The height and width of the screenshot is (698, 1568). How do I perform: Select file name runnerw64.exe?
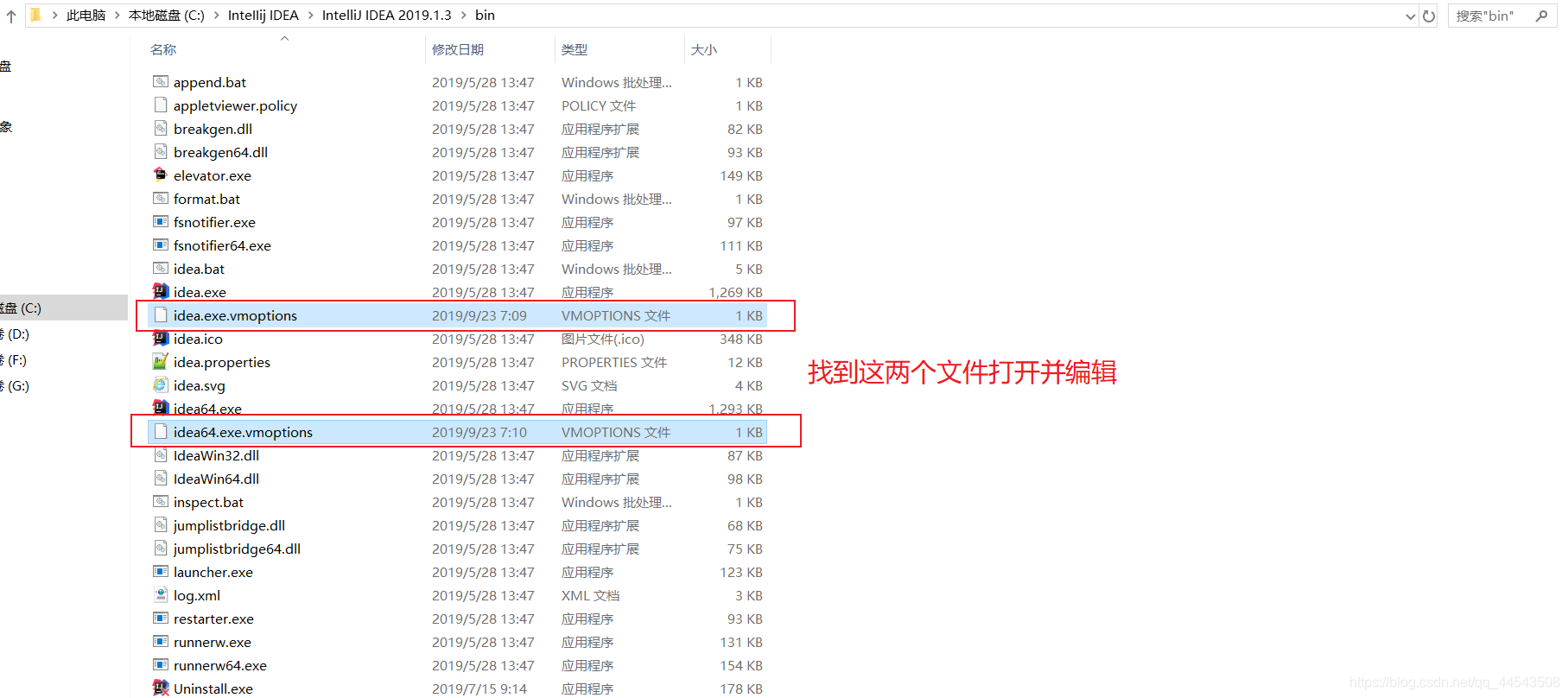(220, 665)
